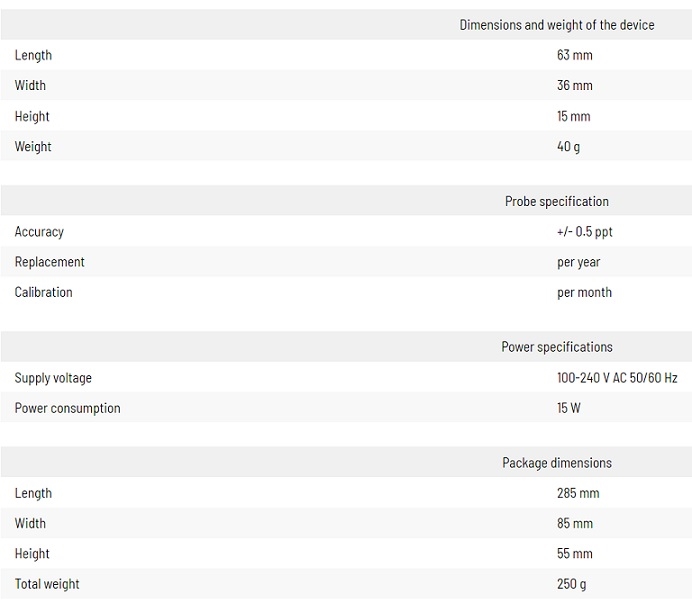Viewport: 692px width, 603px height.
Task: Click the 'Package dimensions' section header
Action: pos(557,463)
